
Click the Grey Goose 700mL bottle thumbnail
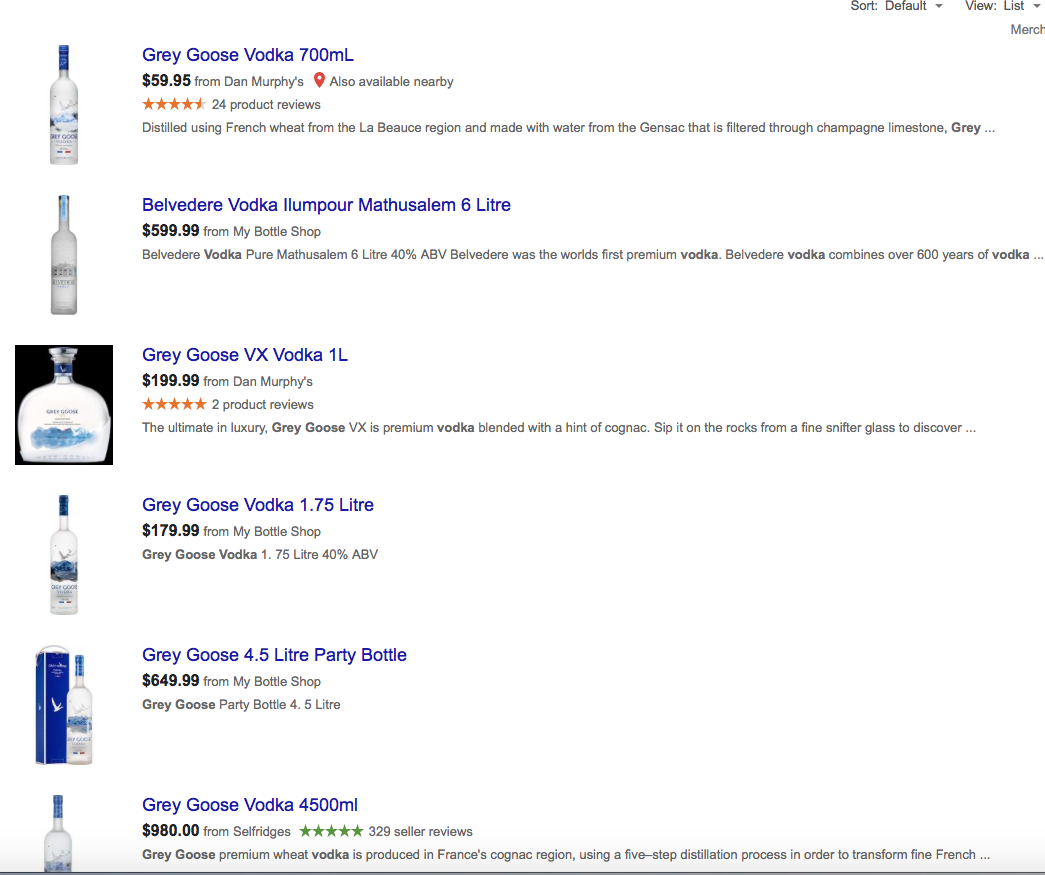64,105
